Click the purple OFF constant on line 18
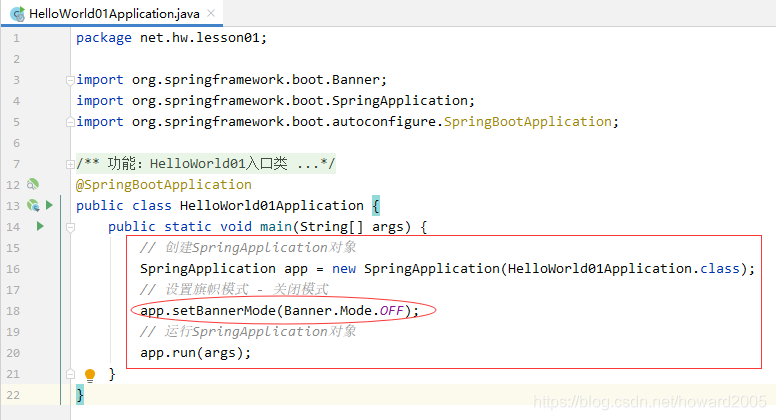The width and height of the screenshot is (776, 420). pos(391,311)
